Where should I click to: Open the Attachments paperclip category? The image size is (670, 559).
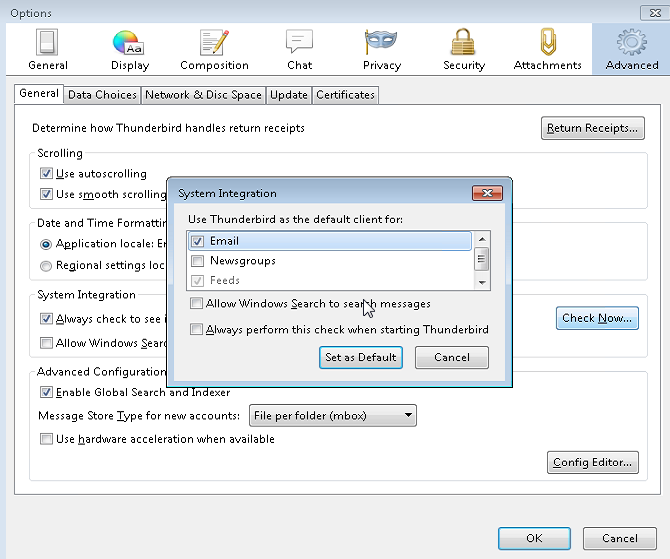point(547,50)
